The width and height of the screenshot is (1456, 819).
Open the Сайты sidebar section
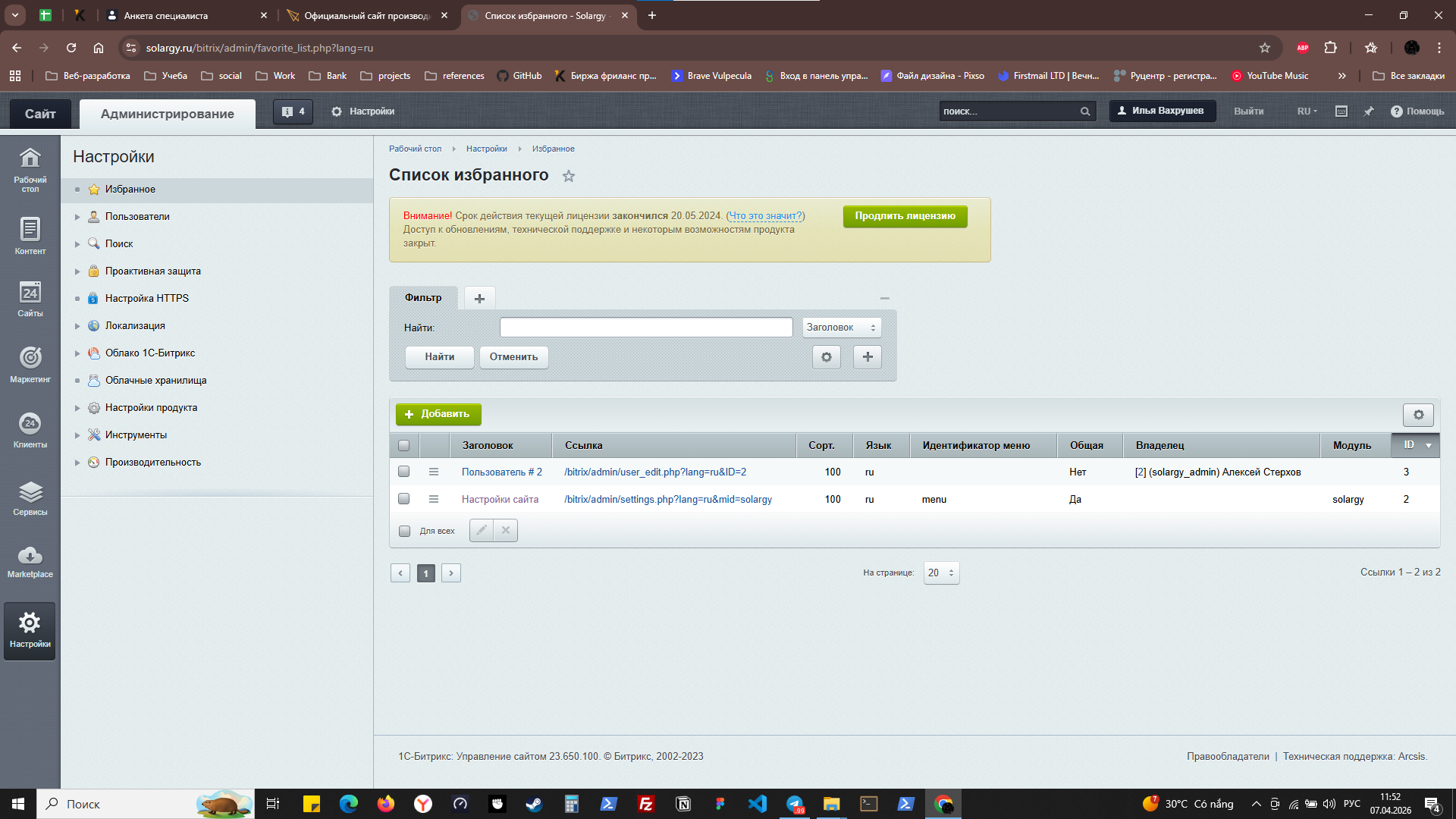click(x=30, y=299)
